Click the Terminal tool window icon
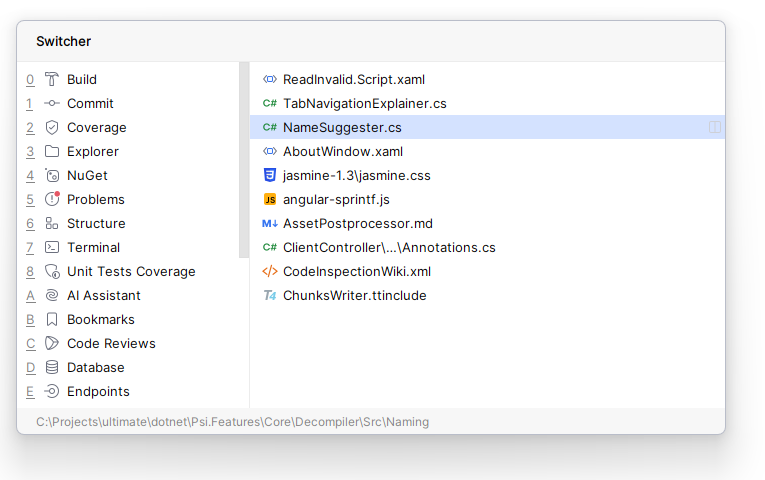This screenshot has height=480, width=765. (x=52, y=248)
